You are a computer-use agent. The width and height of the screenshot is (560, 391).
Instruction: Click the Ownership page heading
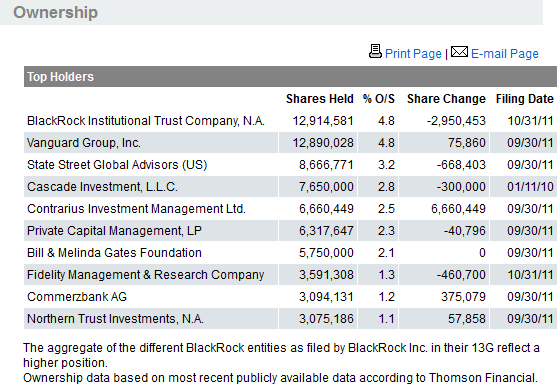click(55, 12)
